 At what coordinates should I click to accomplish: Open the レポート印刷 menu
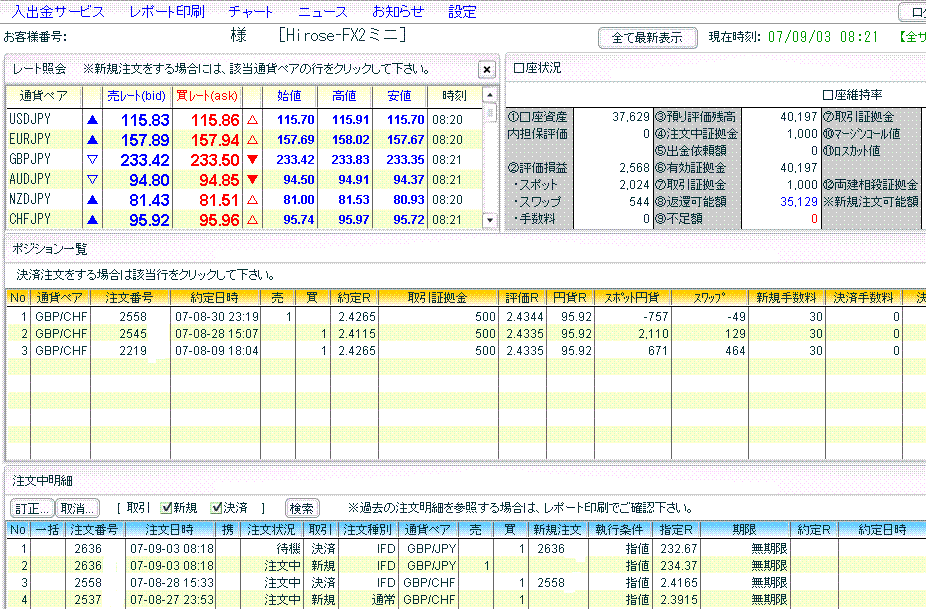click(x=167, y=12)
